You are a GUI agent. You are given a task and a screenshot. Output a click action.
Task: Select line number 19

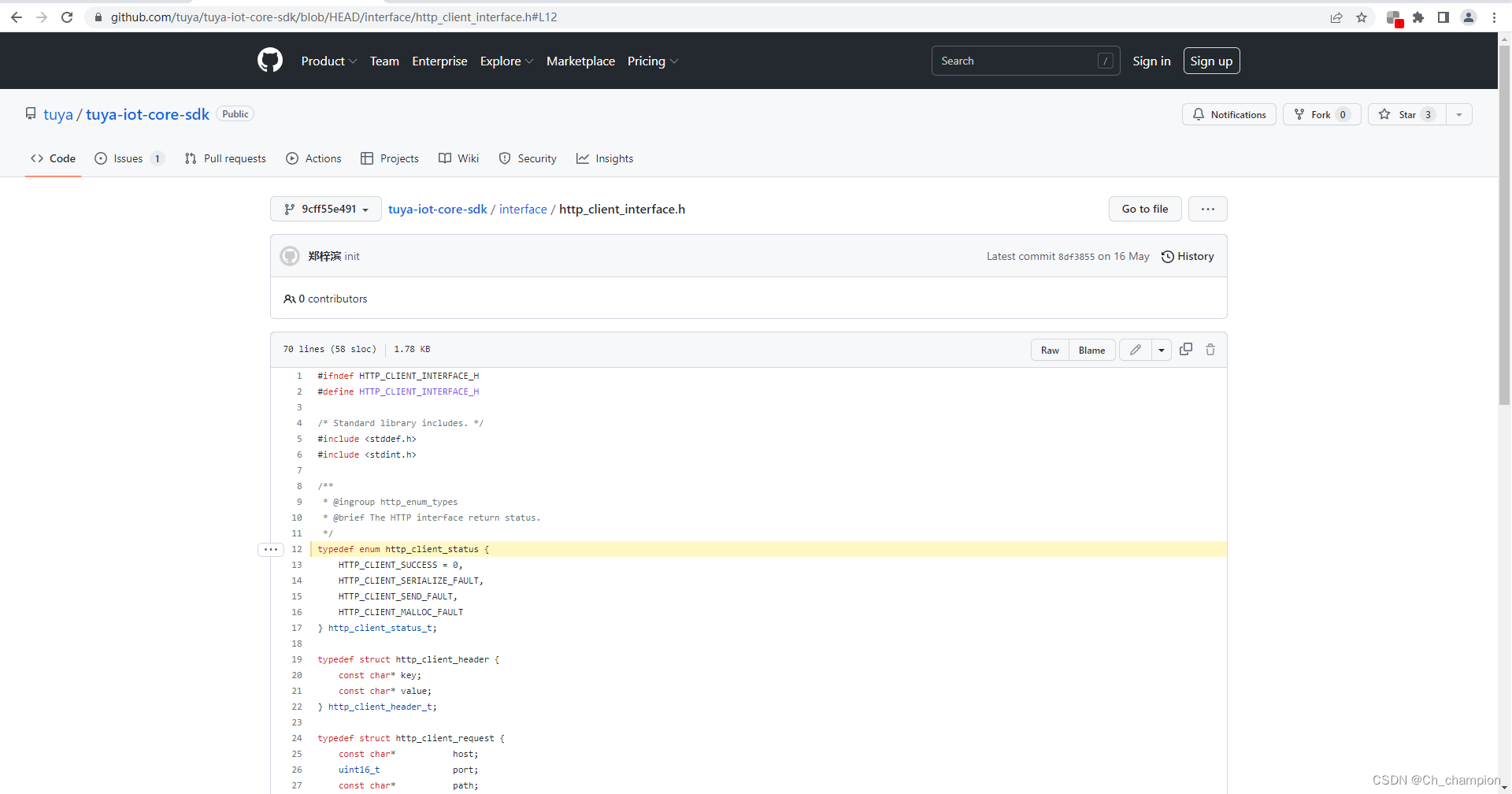[297, 659]
